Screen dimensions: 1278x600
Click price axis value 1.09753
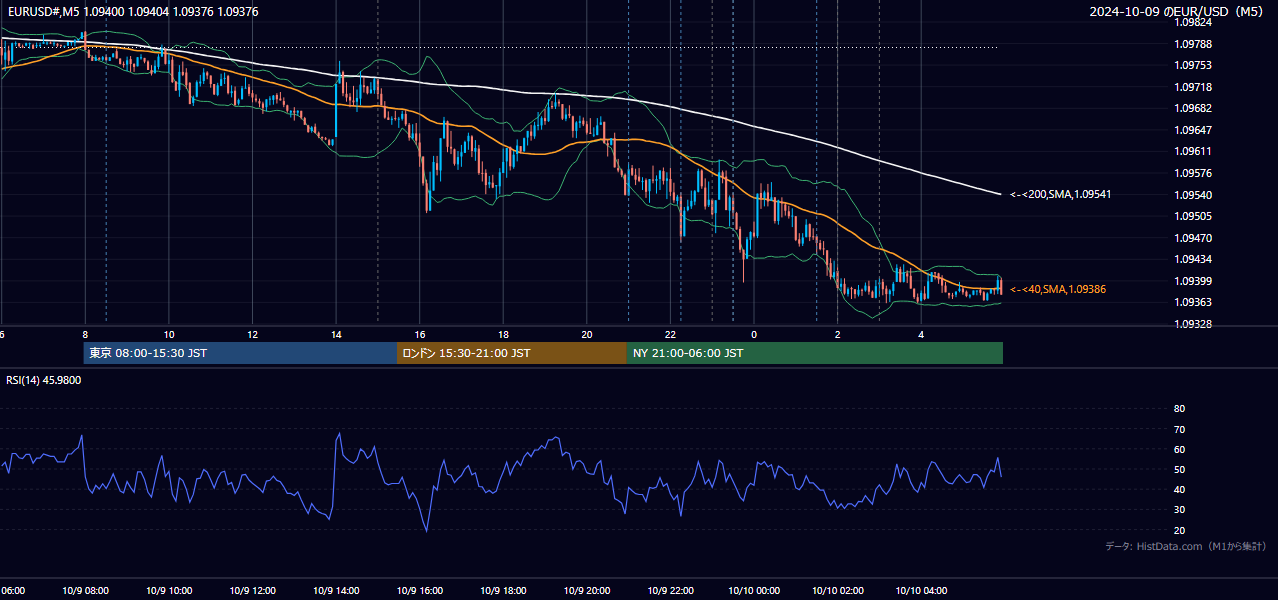click(1193, 65)
